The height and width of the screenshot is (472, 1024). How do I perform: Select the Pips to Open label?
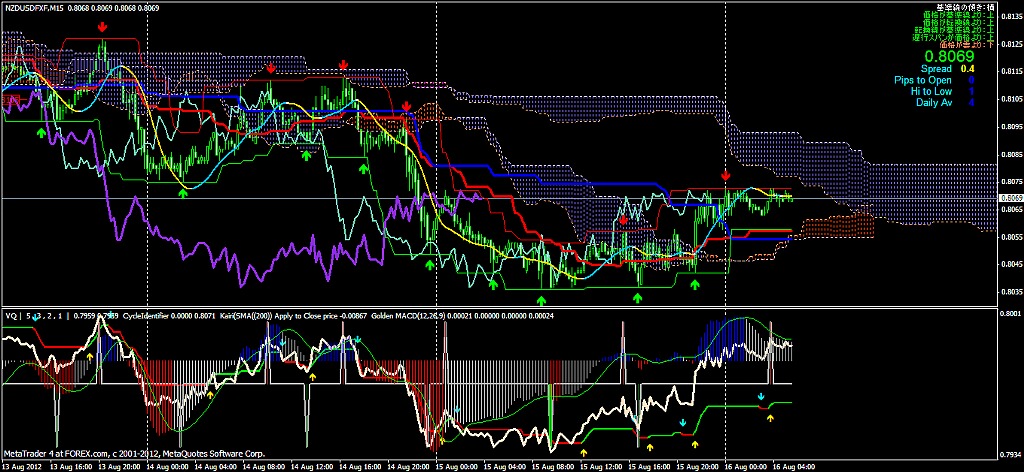coord(923,80)
